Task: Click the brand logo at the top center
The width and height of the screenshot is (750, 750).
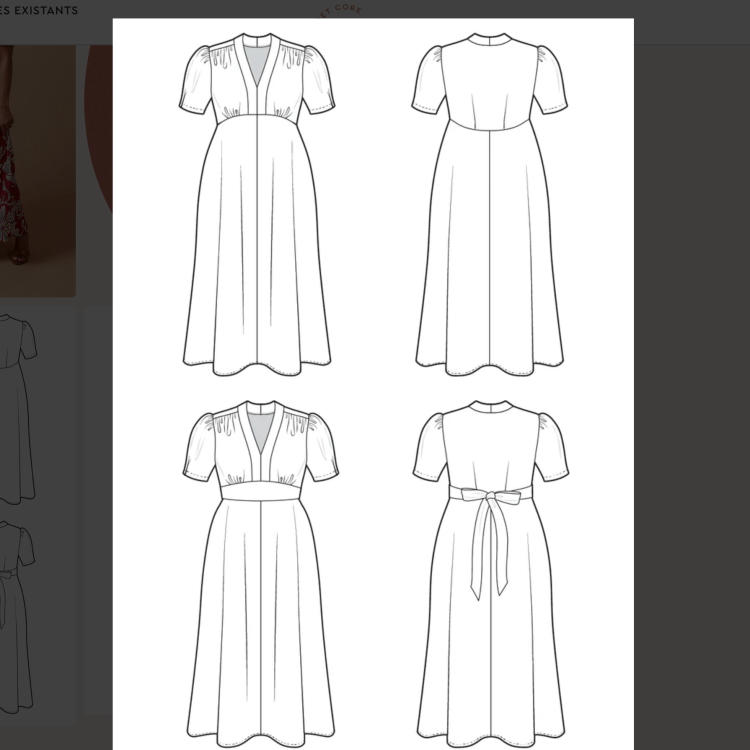Action: (x=344, y=10)
